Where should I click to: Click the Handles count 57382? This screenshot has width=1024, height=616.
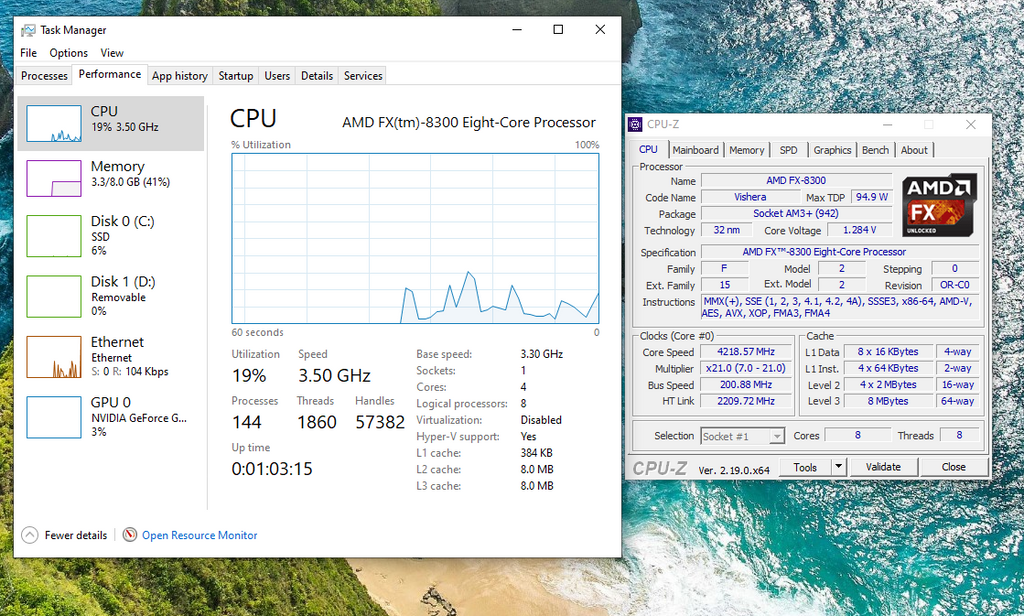(x=380, y=423)
